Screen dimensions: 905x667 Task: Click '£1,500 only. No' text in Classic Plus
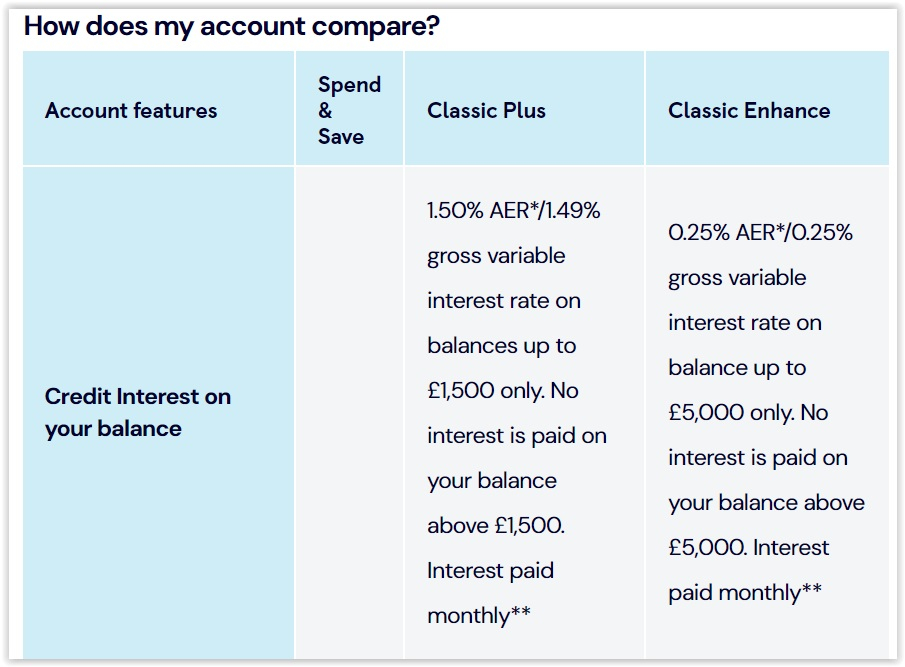tap(503, 391)
